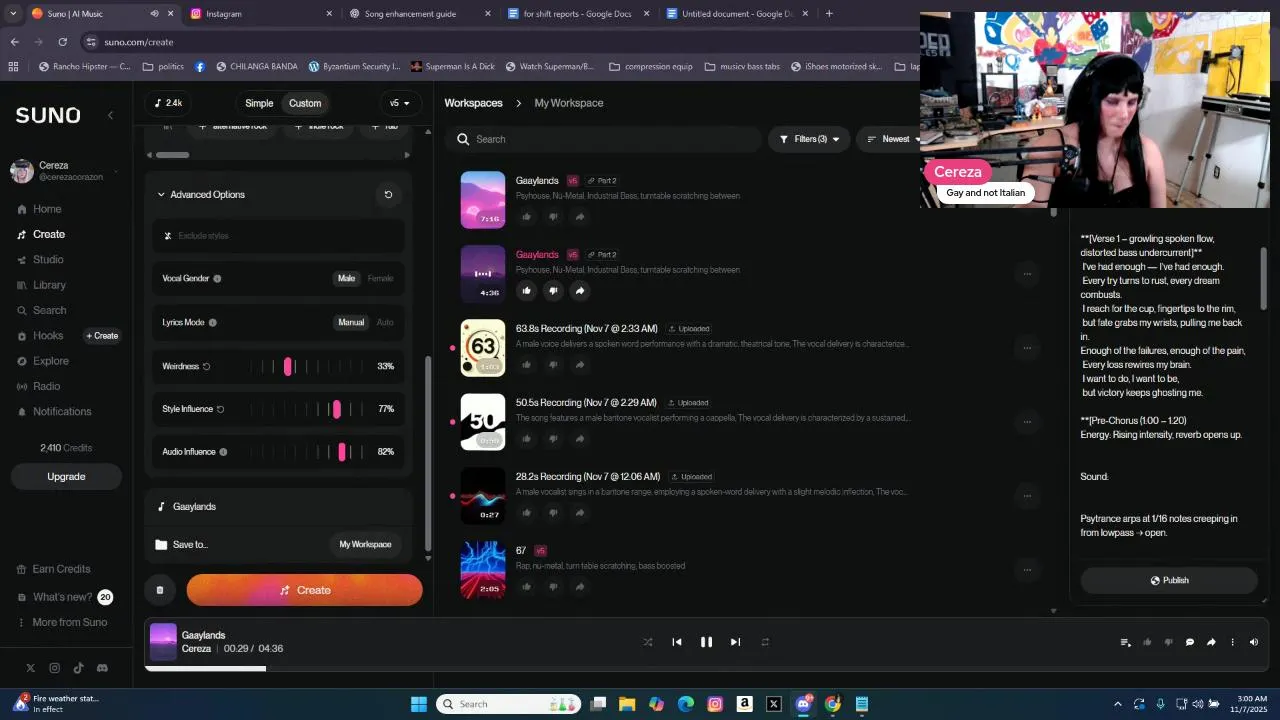Screen dimensions: 1280x720
Task: Adjust the Audio Influence slider
Action: coord(342,452)
